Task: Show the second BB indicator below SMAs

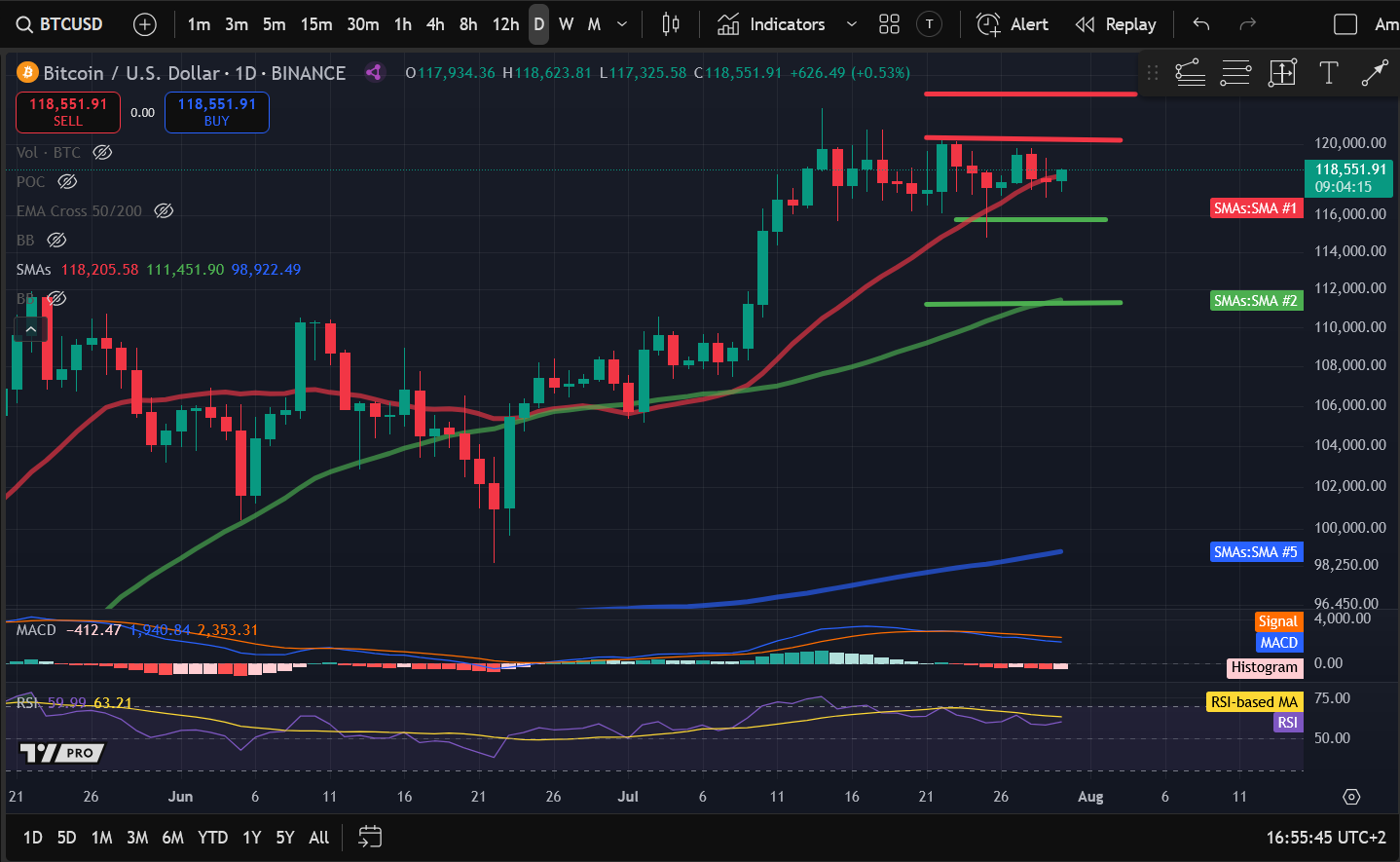Action: coord(56,298)
